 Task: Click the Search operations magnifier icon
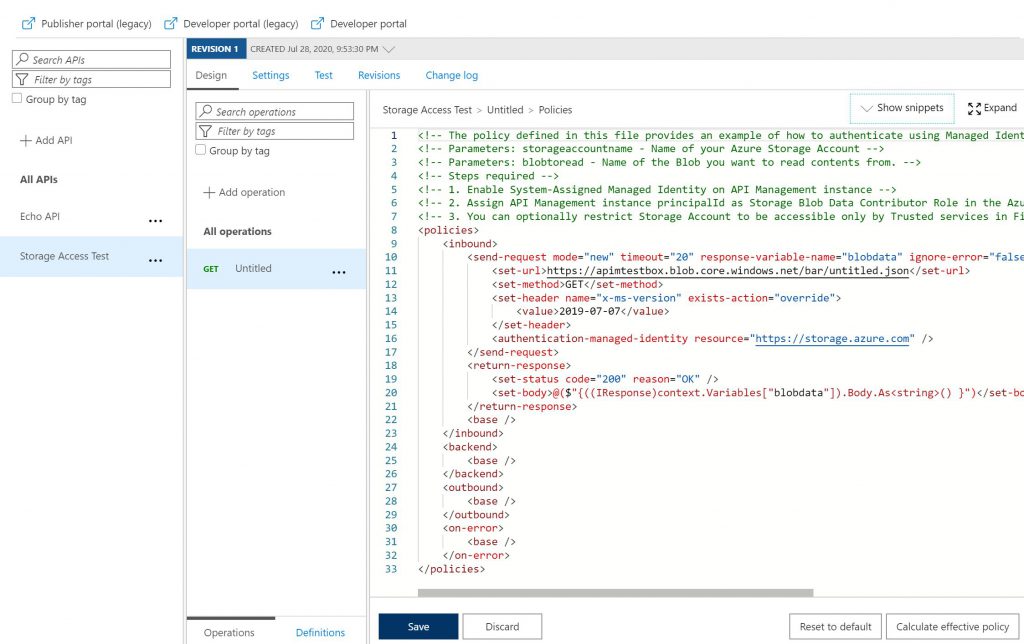(x=206, y=111)
